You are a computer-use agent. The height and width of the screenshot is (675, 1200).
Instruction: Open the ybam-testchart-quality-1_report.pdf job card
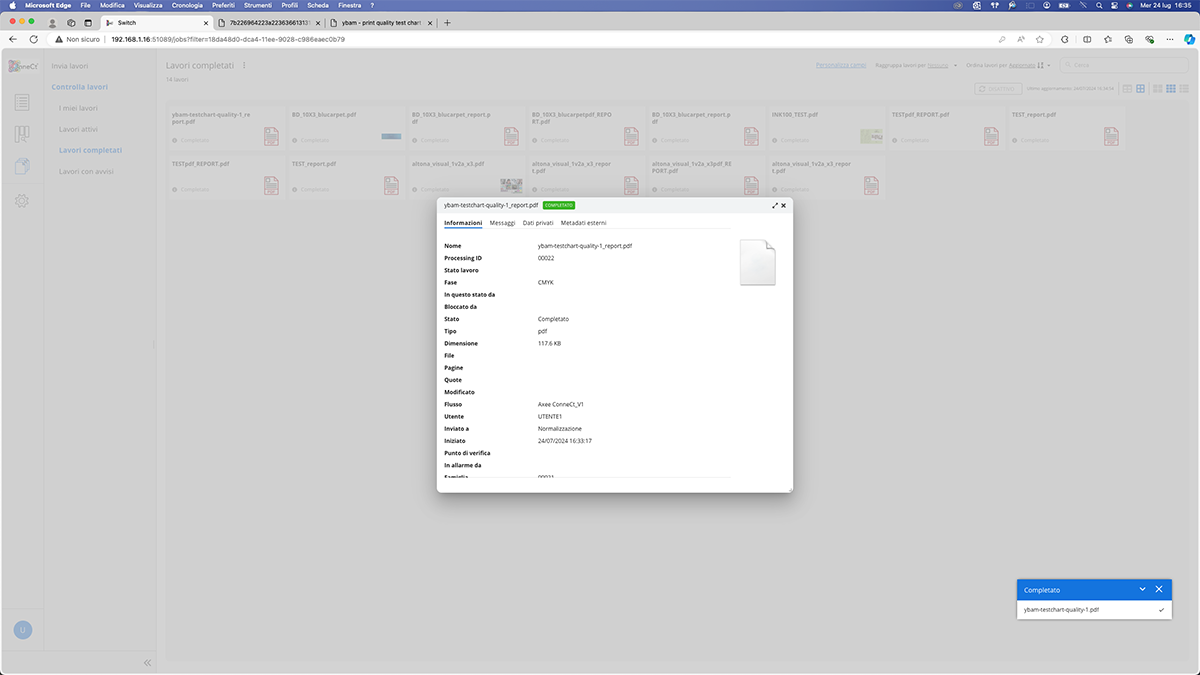click(226, 127)
